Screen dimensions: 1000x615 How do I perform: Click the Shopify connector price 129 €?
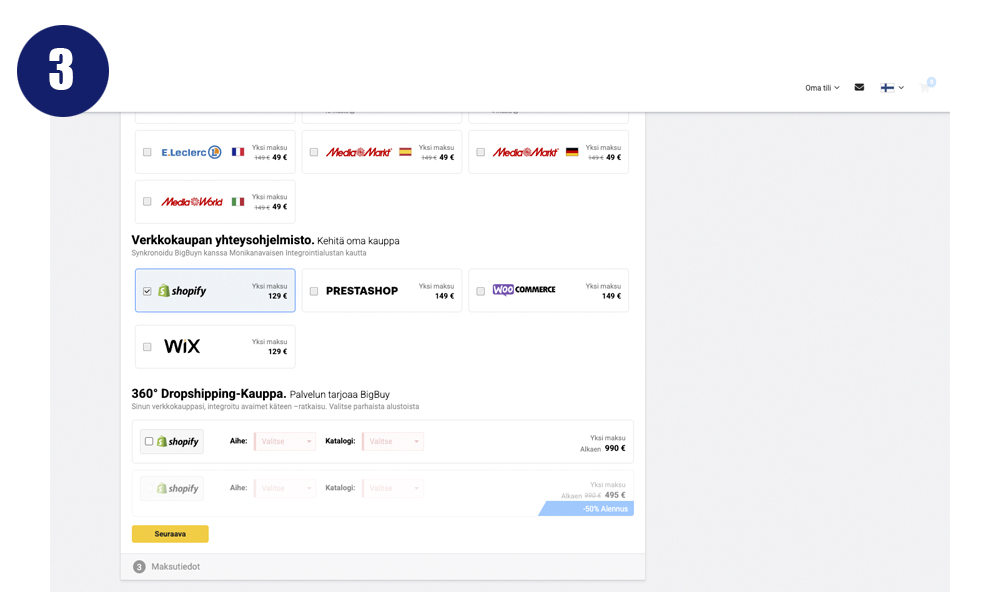click(277, 296)
